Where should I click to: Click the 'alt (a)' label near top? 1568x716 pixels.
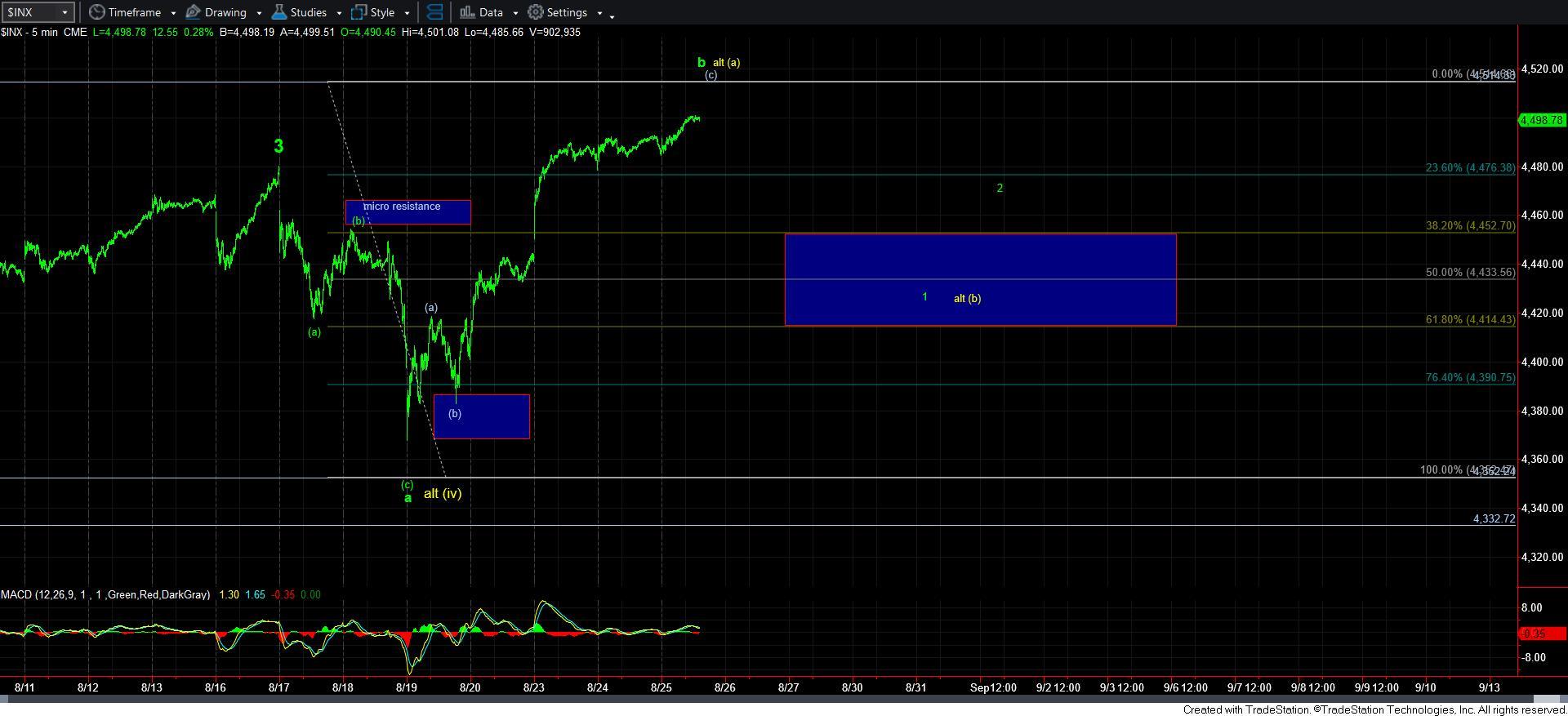[x=726, y=62]
